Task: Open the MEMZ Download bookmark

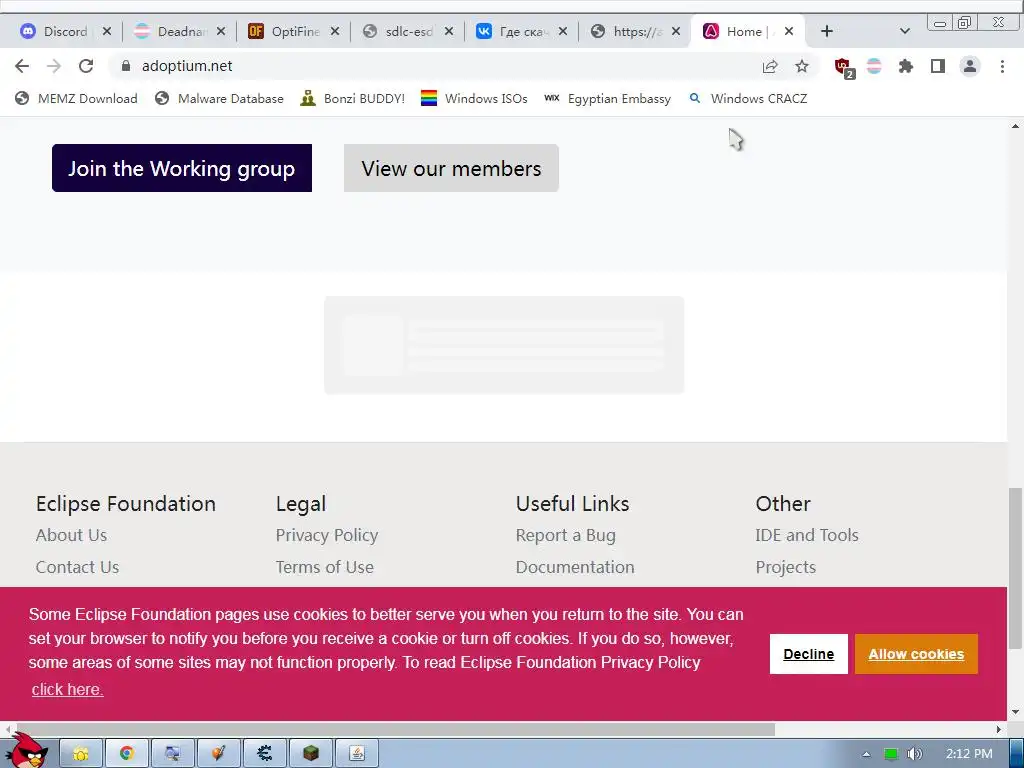Action: (x=76, y=99)
